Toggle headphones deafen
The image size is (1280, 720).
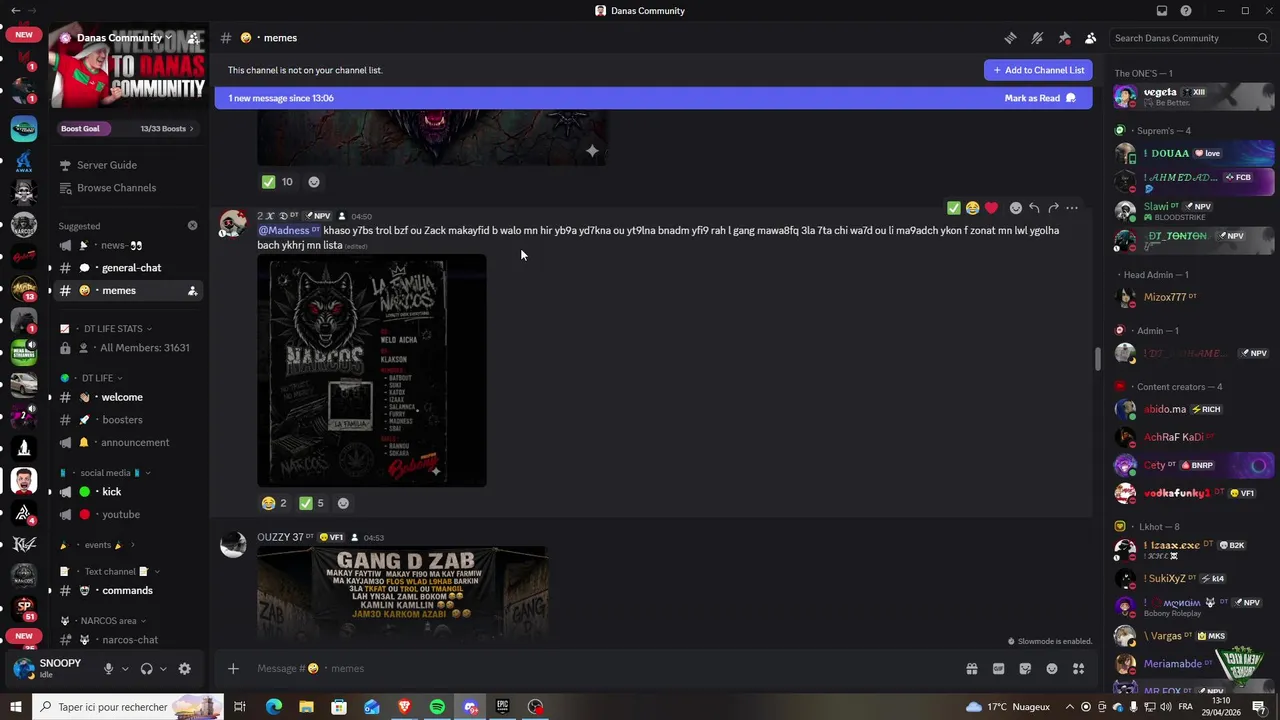coord(146,668)
